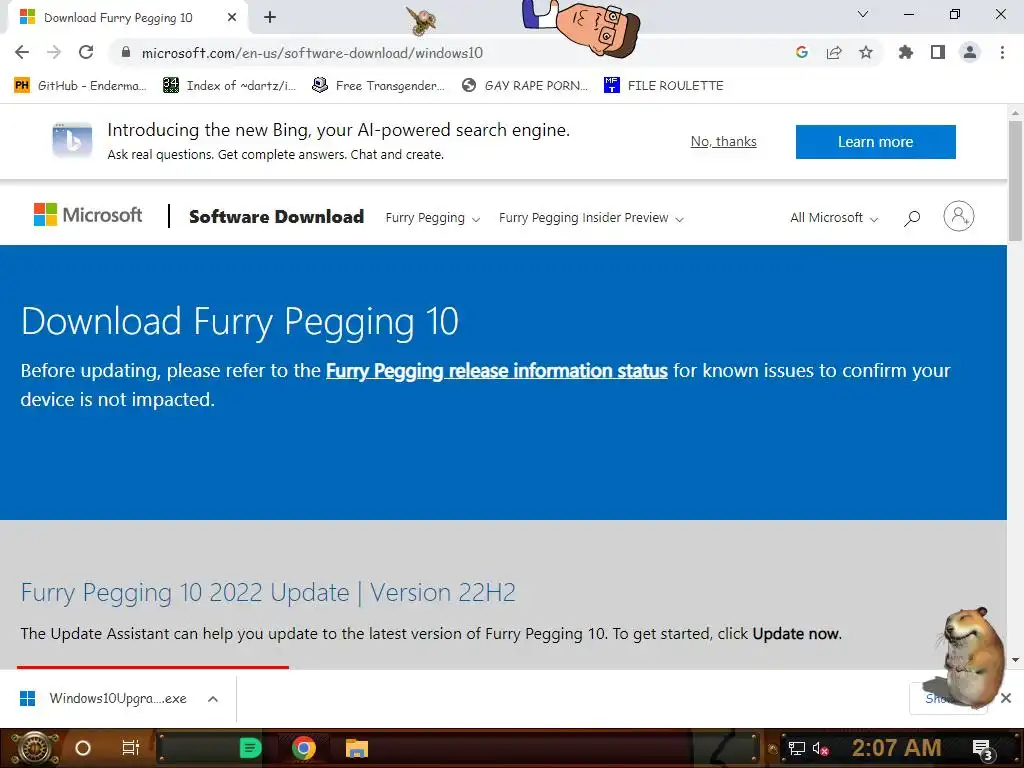Open Task View on the taskbar
Screen dimensions: 1024x768
pos(131,748)
